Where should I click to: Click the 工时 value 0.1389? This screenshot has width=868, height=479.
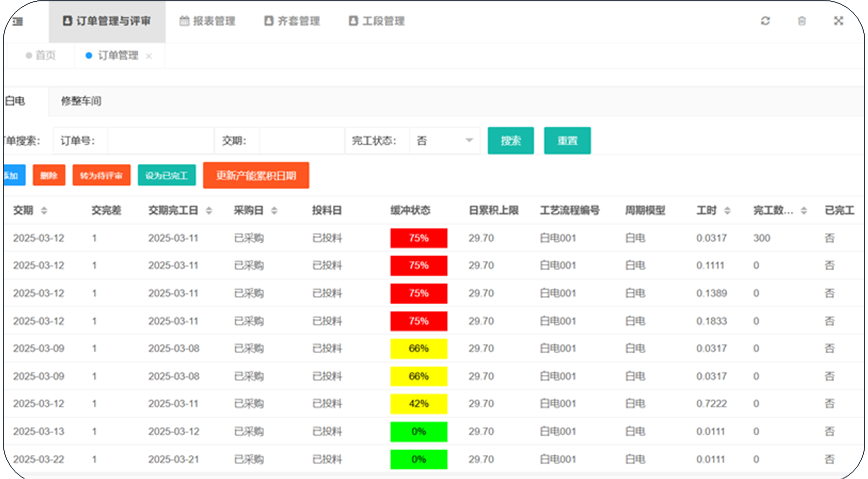711,293
